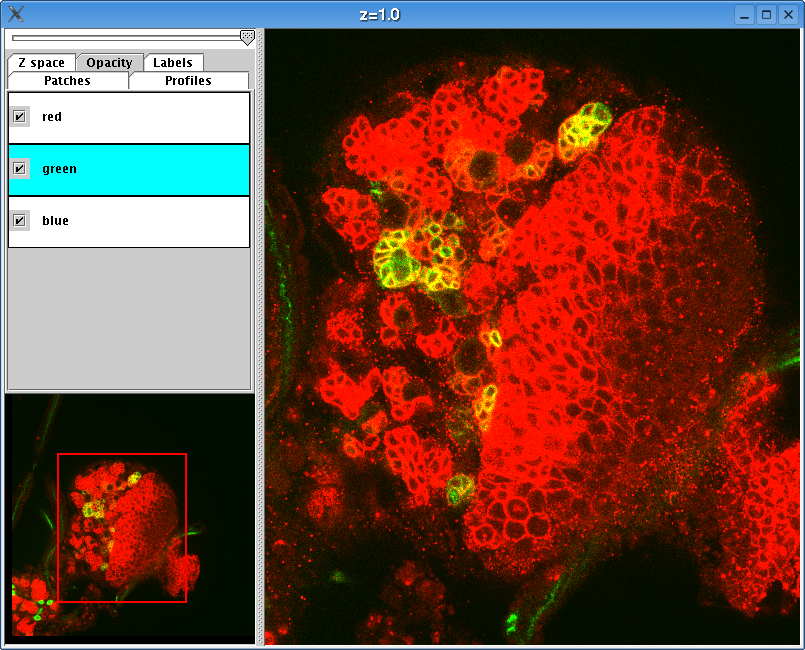The height and width of the screenshot is (650, 805).
Task: Click inside red rectangle in navigator thumbnail
Action: (x=121, y=528)
